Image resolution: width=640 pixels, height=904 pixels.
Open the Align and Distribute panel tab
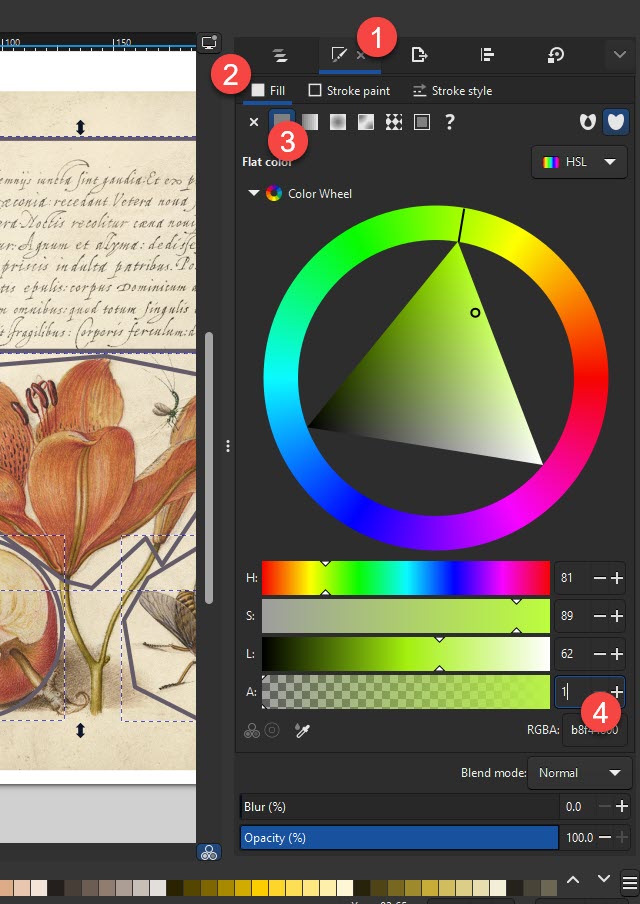[x=488, y=56]
